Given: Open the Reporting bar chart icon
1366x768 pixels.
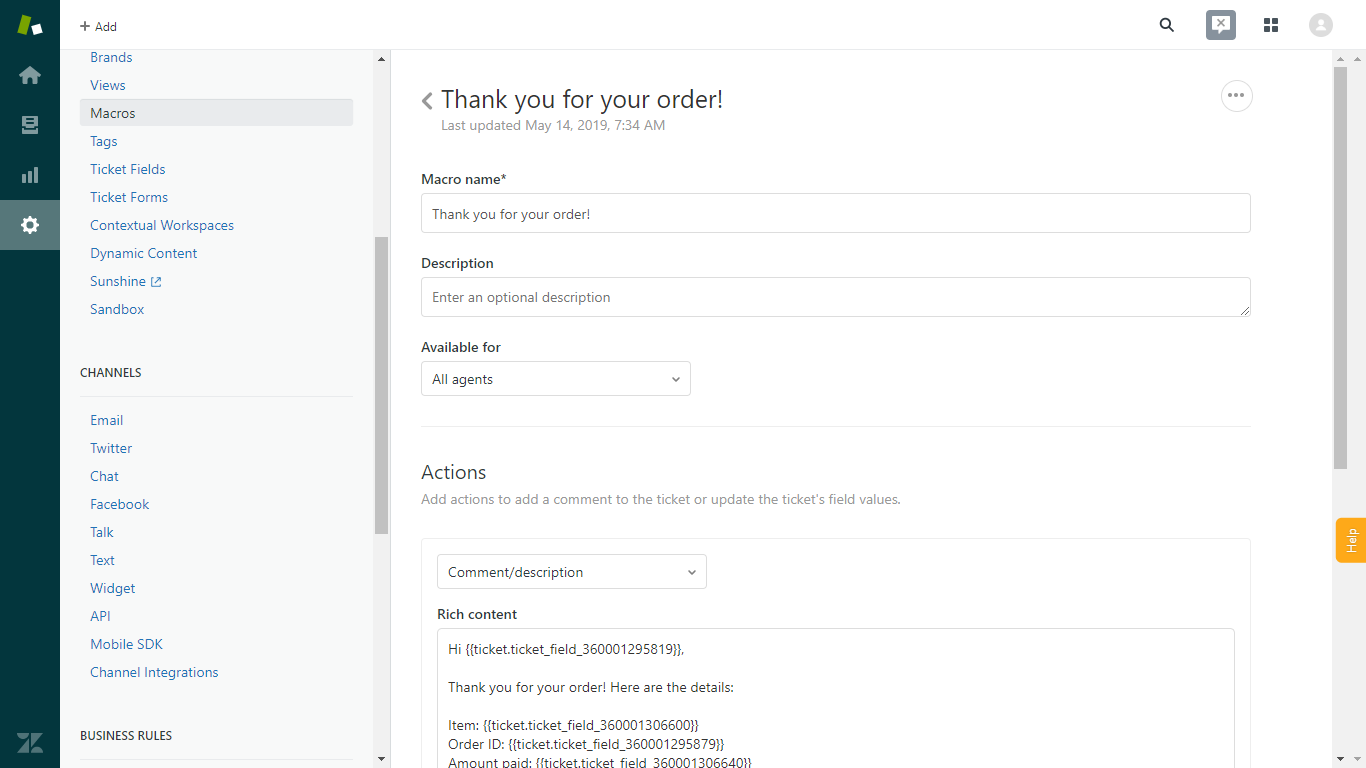Looking at the screenshot, I should click(x=30, y=175).
